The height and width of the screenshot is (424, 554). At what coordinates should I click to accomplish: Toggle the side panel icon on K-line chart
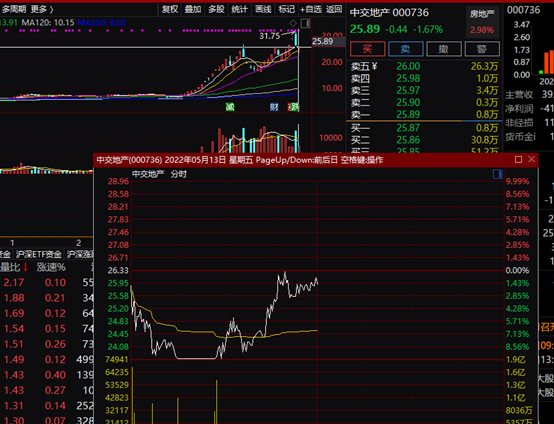[x=305, y=23]
